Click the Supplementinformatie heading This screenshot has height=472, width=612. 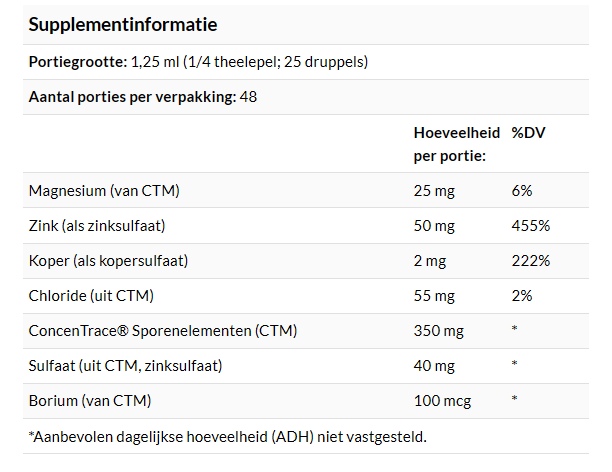click(123, 25)
